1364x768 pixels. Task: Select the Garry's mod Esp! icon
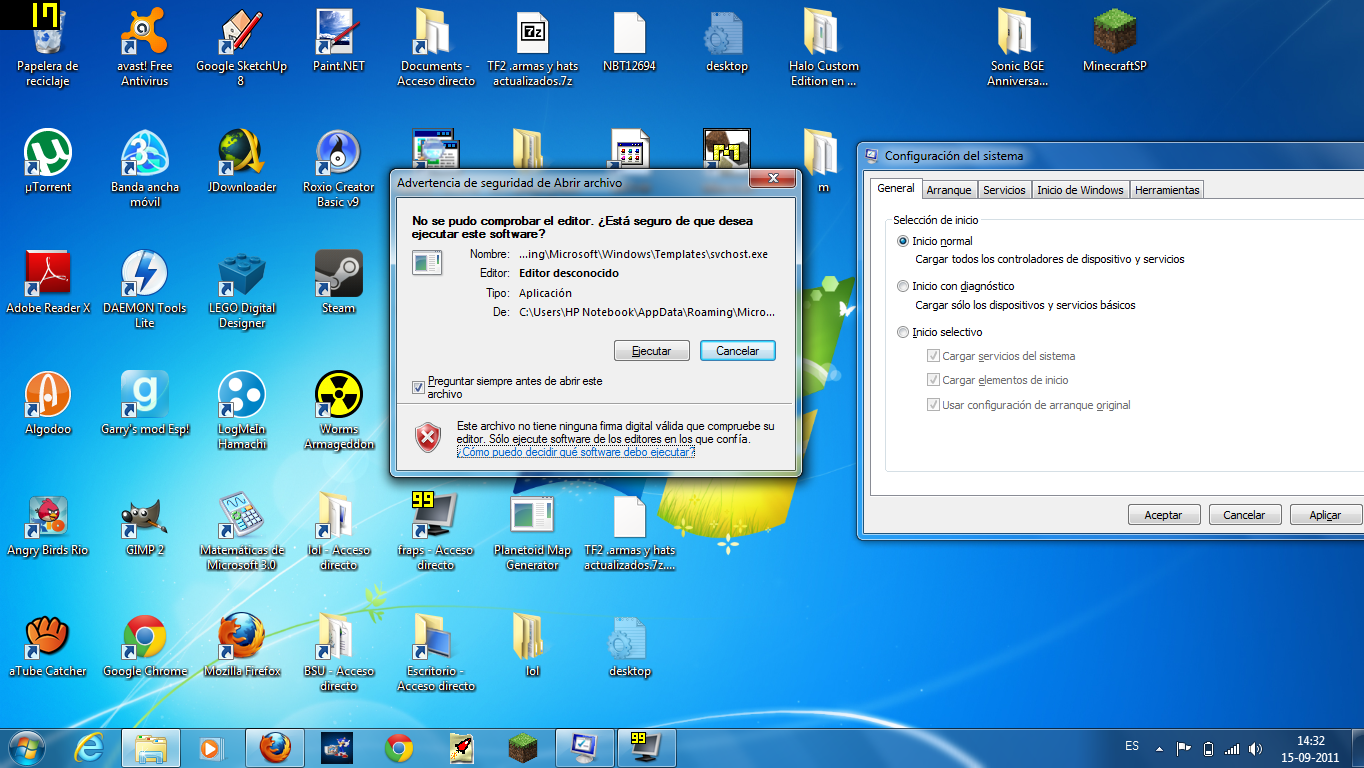point(145,404)
